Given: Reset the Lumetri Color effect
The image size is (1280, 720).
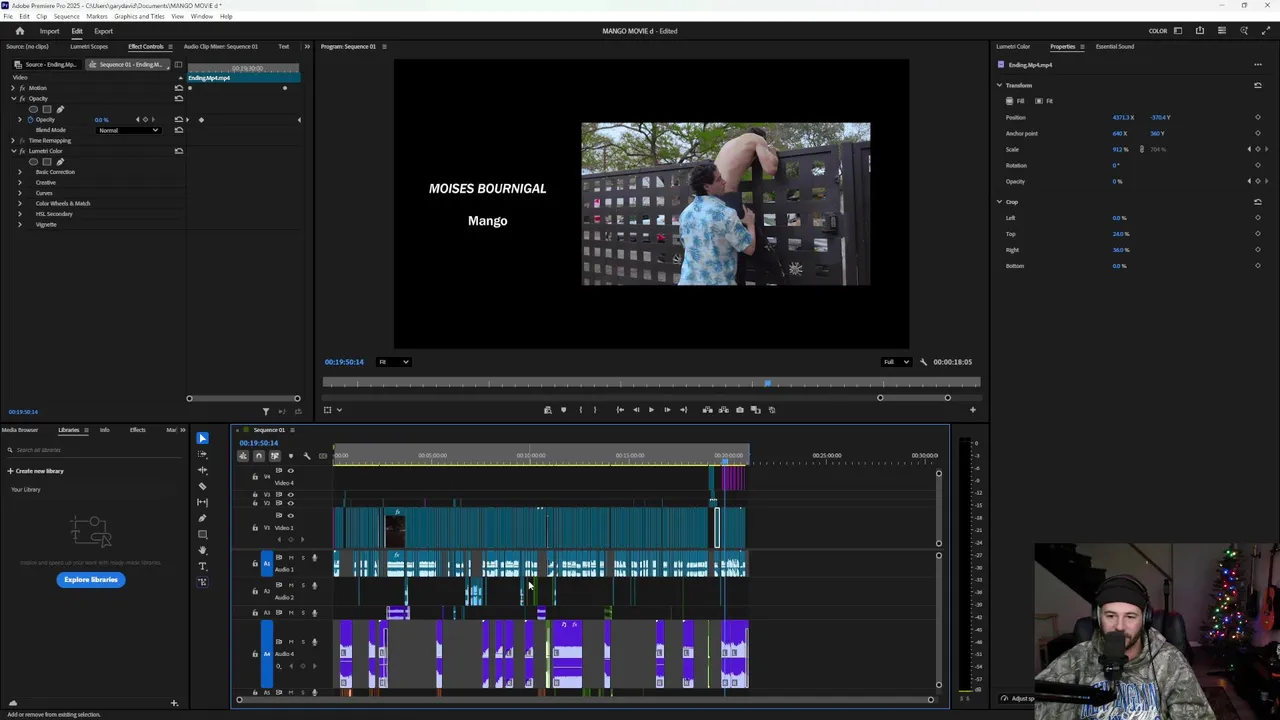Looking at the screenshot, I should pyautogui.click(x=178, y=151).
